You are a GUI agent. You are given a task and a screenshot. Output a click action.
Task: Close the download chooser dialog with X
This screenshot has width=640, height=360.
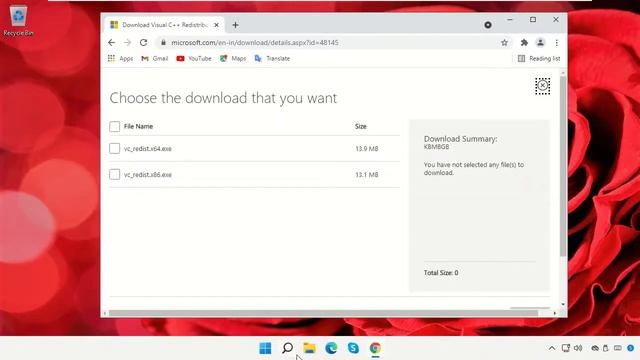point(542,86)
